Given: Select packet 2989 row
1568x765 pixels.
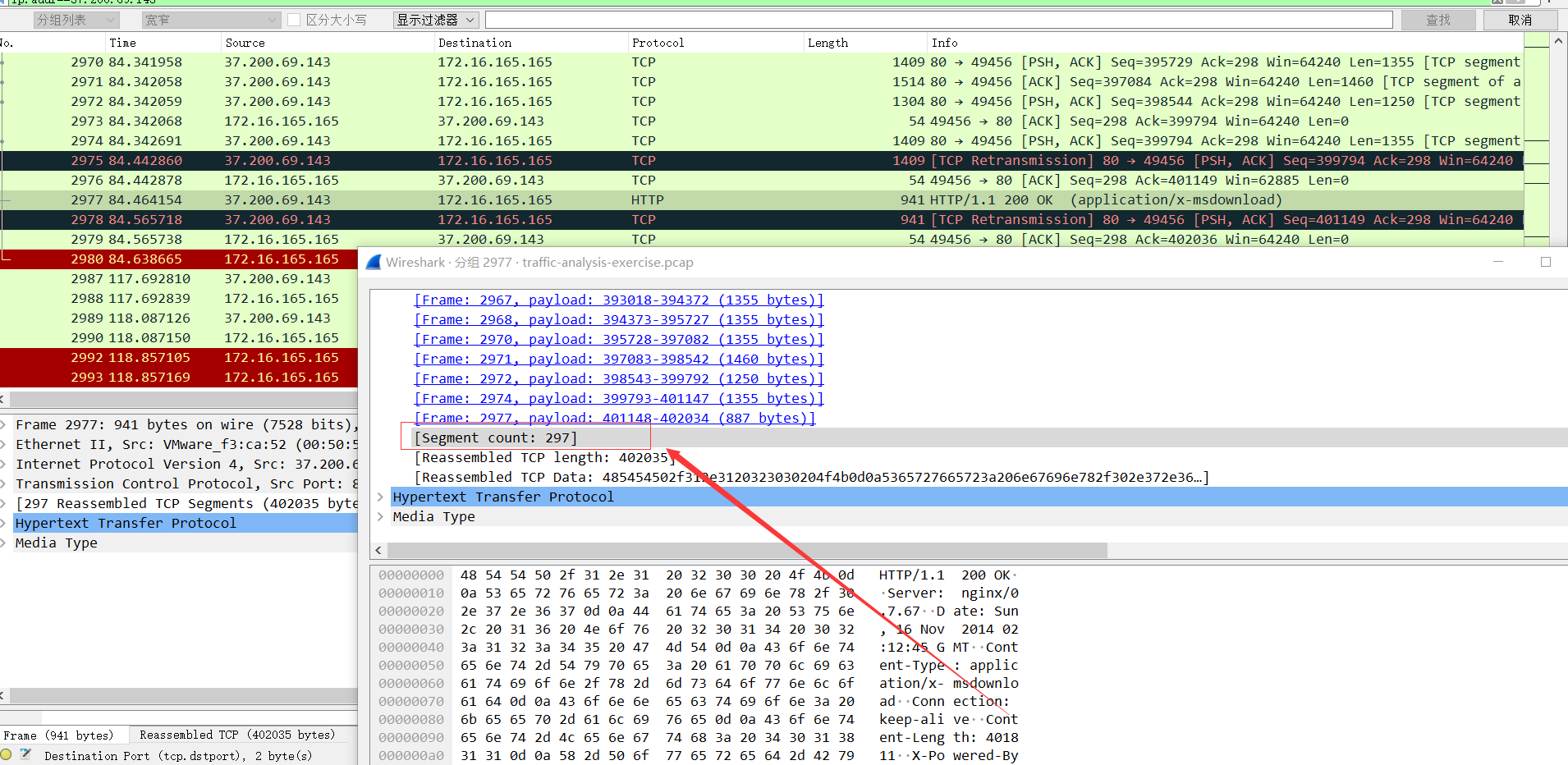Looking at the screenshot, I should click(x=179, y=318).
